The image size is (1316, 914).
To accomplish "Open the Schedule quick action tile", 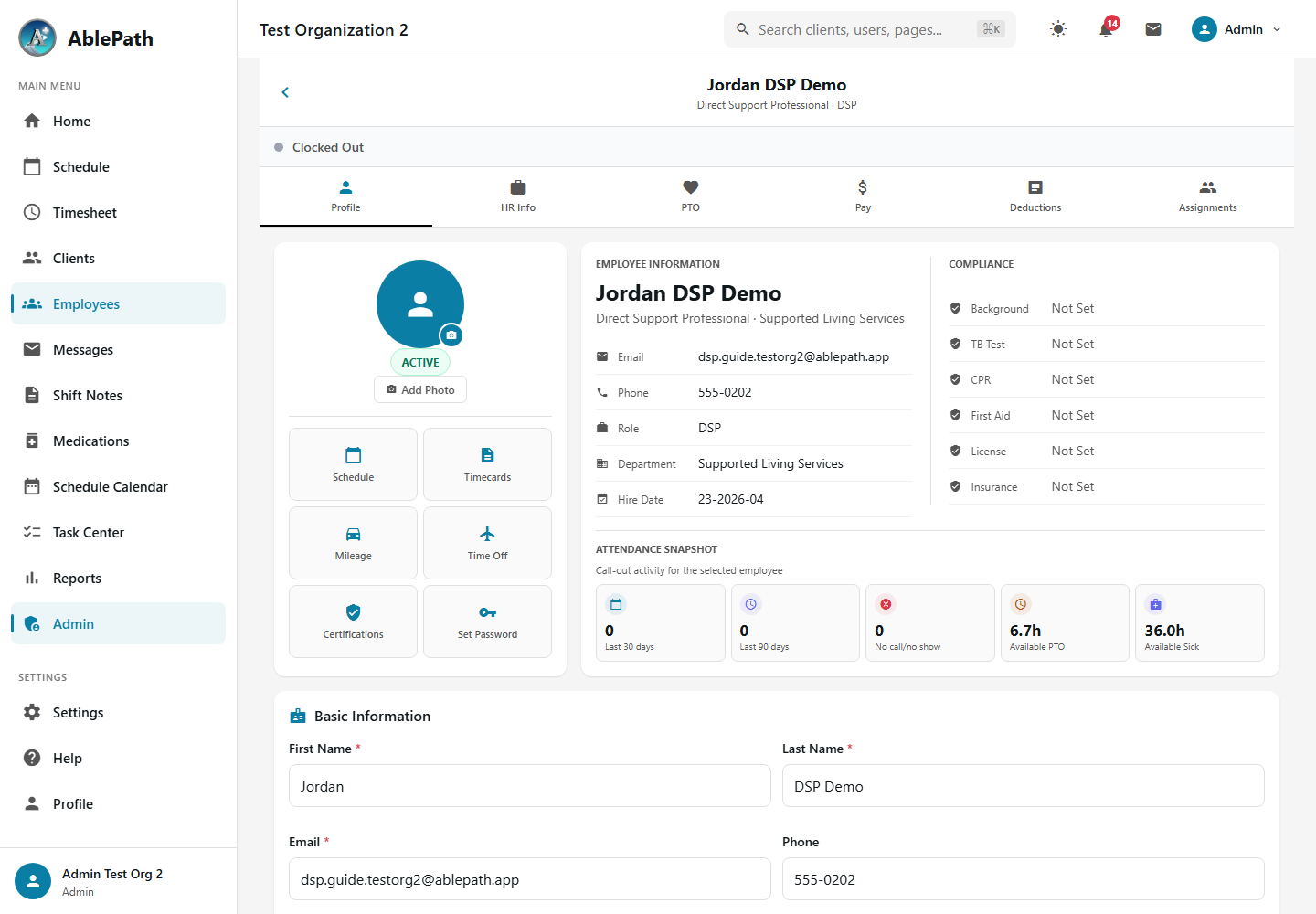I will pyautogui.click(x=353, y=464).
